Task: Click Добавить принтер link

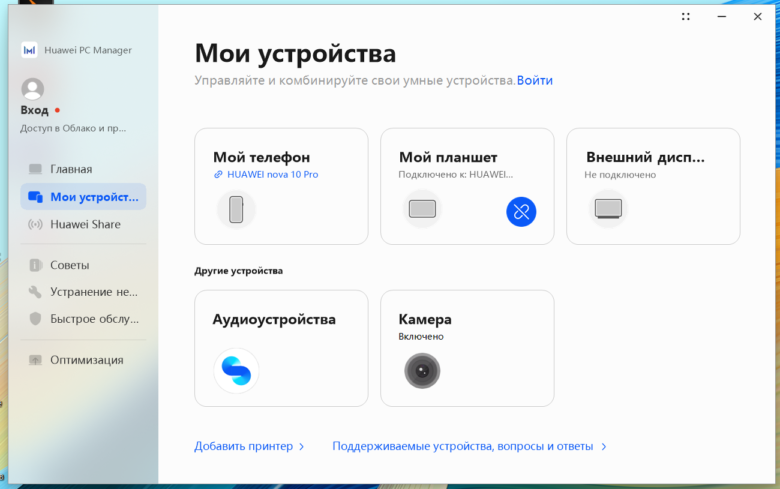Action: pyautogui.click(x=243, y=446)
